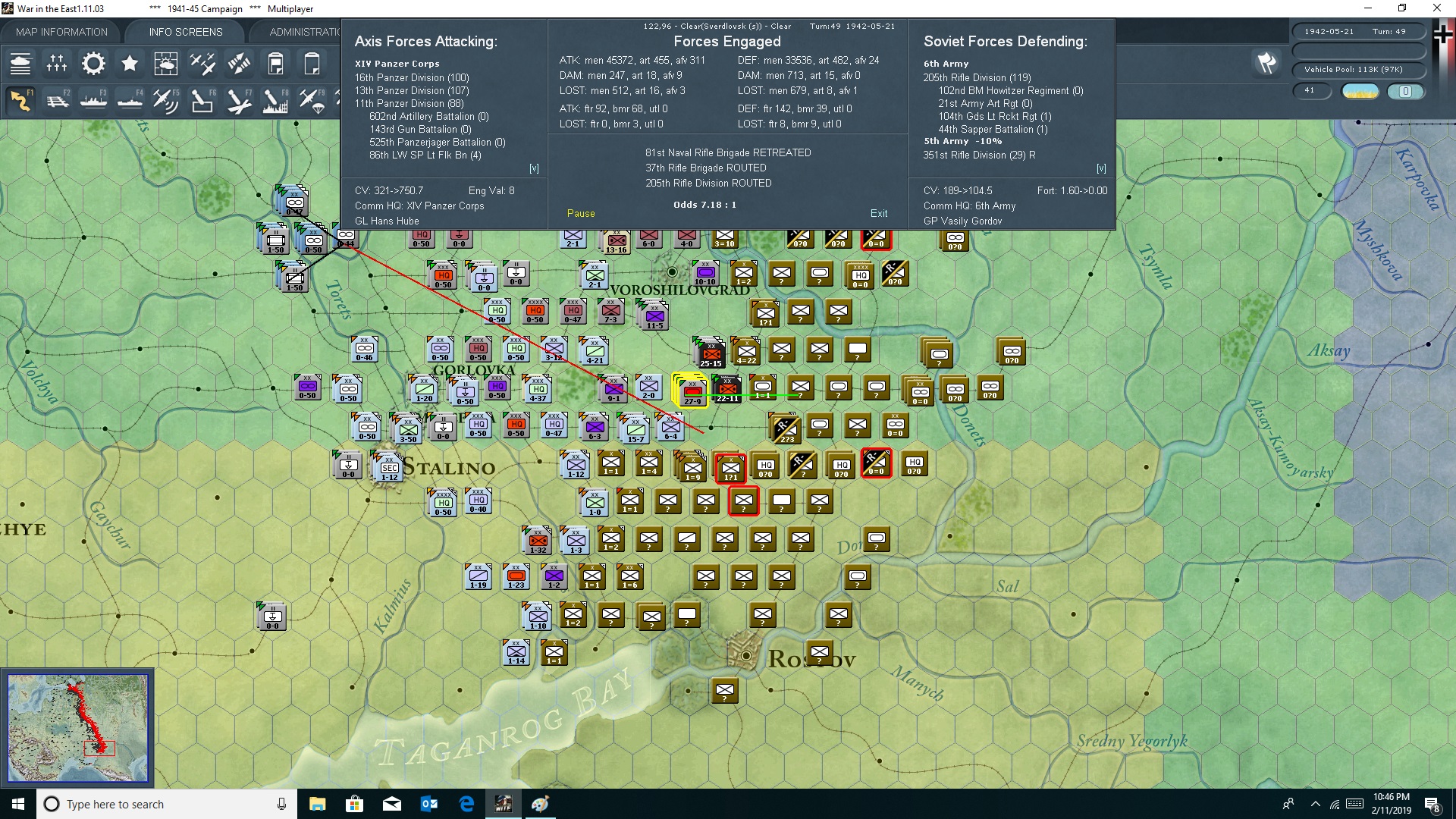Open the flagged report document icon
The width and height of the screenshot is (1456, 819).
pos(275,64)
